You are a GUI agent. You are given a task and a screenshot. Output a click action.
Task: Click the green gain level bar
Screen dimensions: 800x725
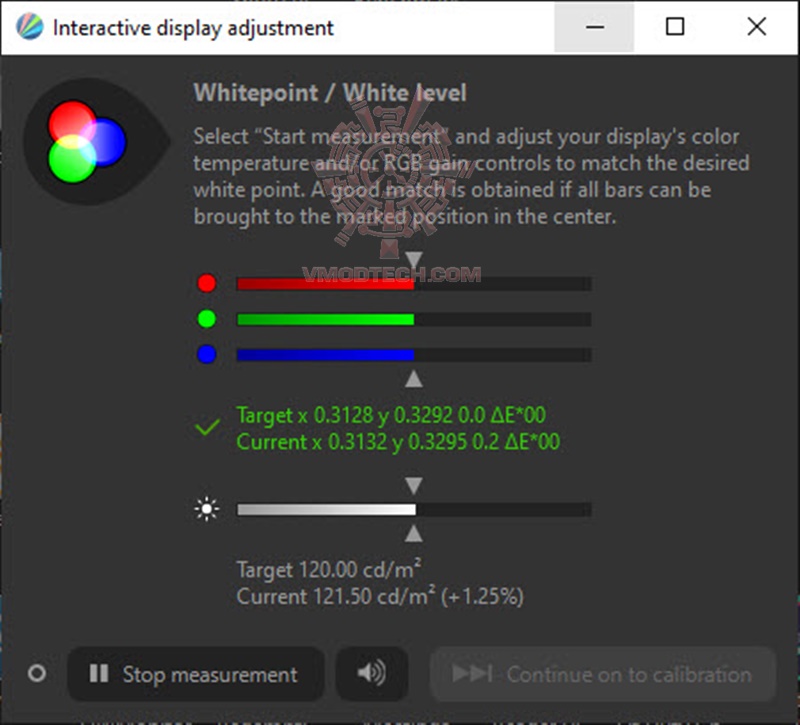[414, 319]
